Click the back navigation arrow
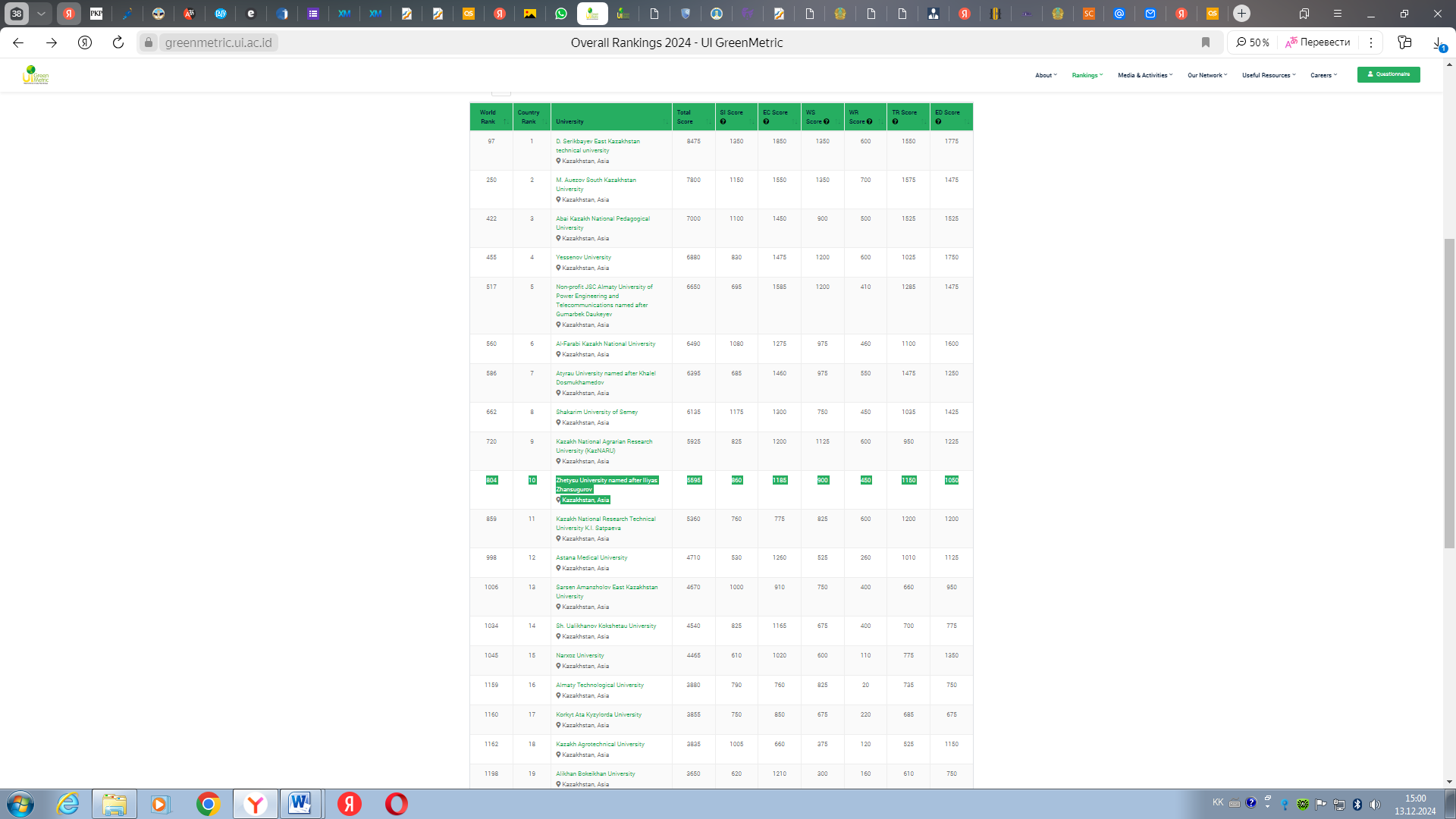 pos(18,42)
